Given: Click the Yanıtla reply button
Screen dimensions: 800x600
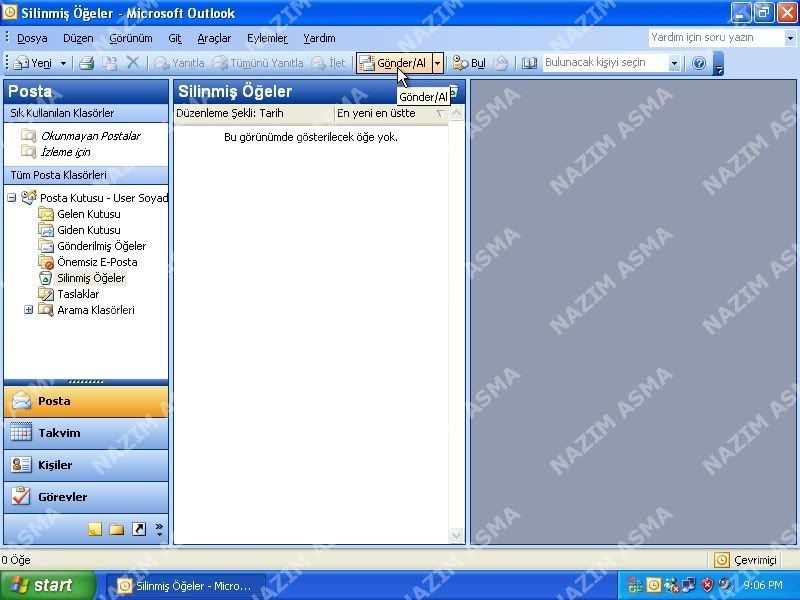Looking at the screenshot, I should 180,63.
